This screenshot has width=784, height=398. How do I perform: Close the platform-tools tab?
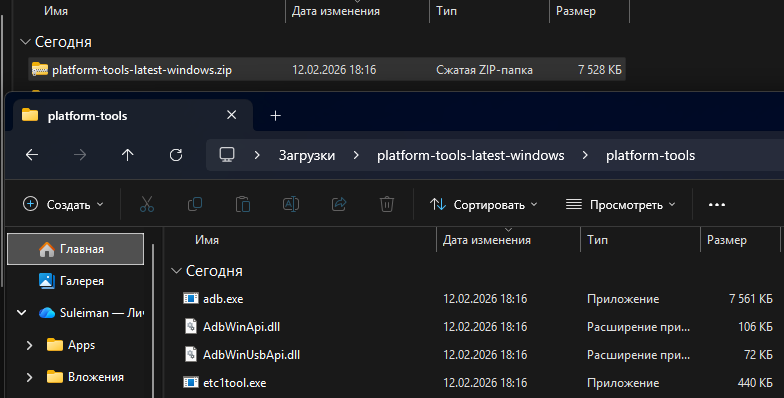click(x=232, y=115)
